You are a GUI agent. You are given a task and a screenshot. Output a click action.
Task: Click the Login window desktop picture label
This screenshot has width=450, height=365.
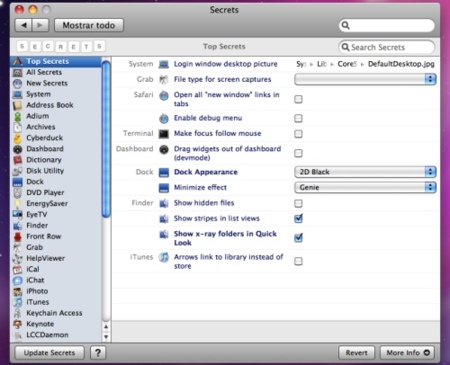[226, 64]
